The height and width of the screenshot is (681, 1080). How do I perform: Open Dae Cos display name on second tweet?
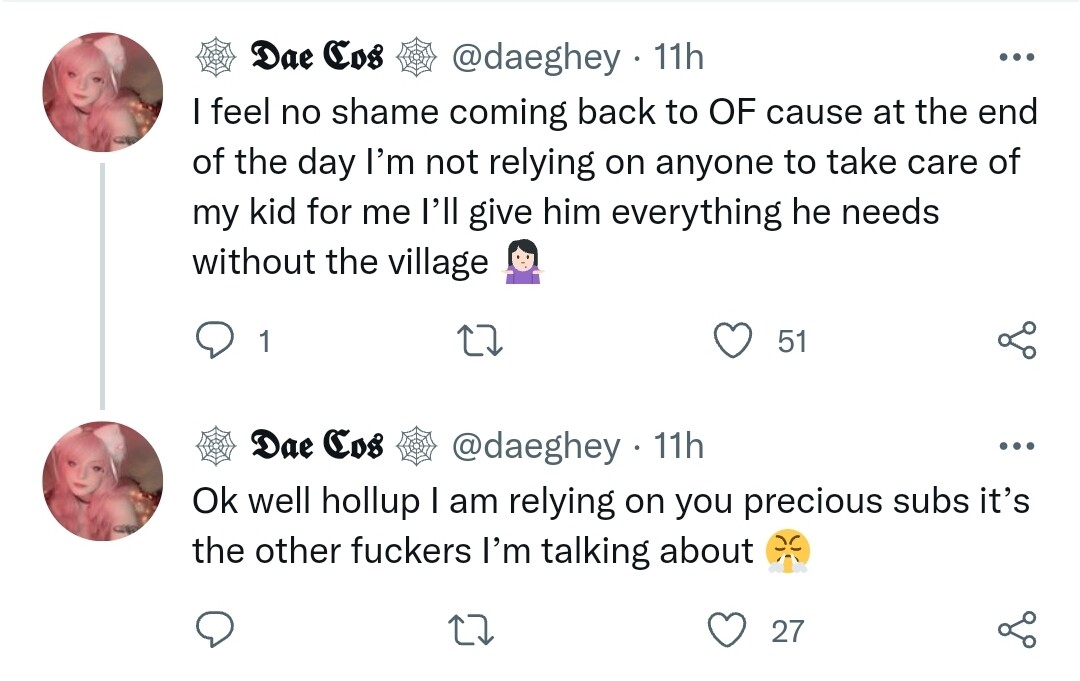pyautogui.click(x=316, y=446)
